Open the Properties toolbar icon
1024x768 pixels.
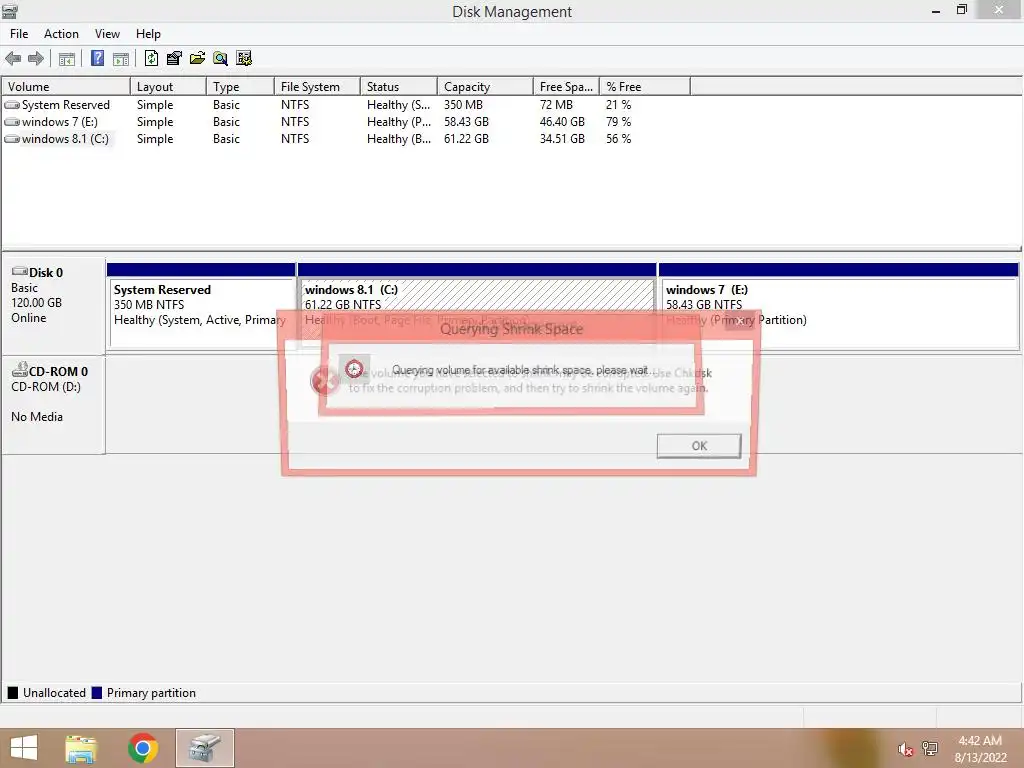174,58
